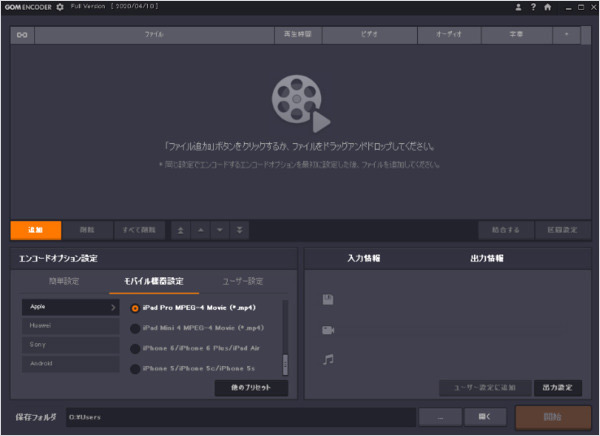Open the user account icon
The width and height of the screenshot is (600, 436).
click(518, 7)
